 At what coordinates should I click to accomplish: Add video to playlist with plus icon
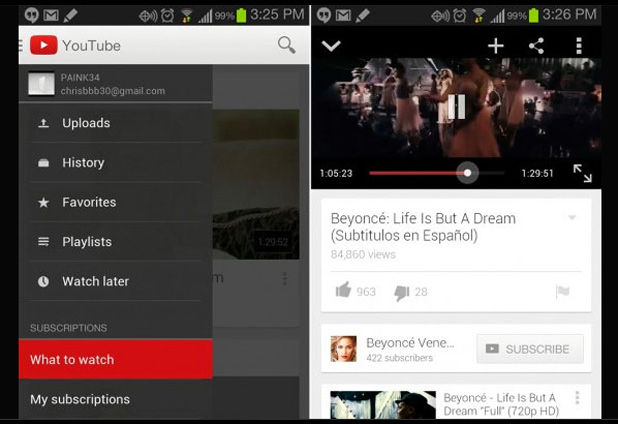point(495,46)
